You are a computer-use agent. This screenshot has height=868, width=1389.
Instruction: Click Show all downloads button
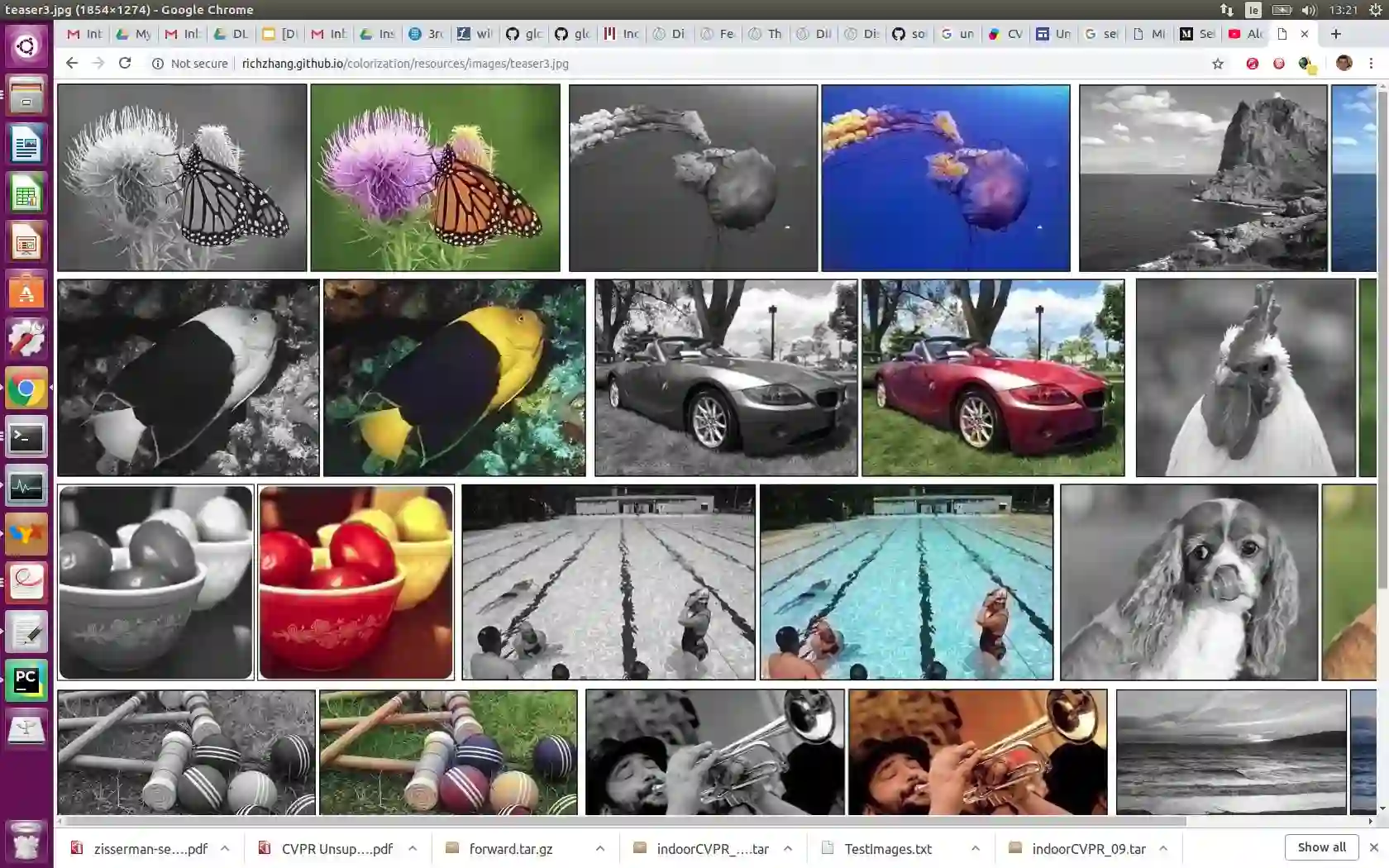coord(1321,847)
